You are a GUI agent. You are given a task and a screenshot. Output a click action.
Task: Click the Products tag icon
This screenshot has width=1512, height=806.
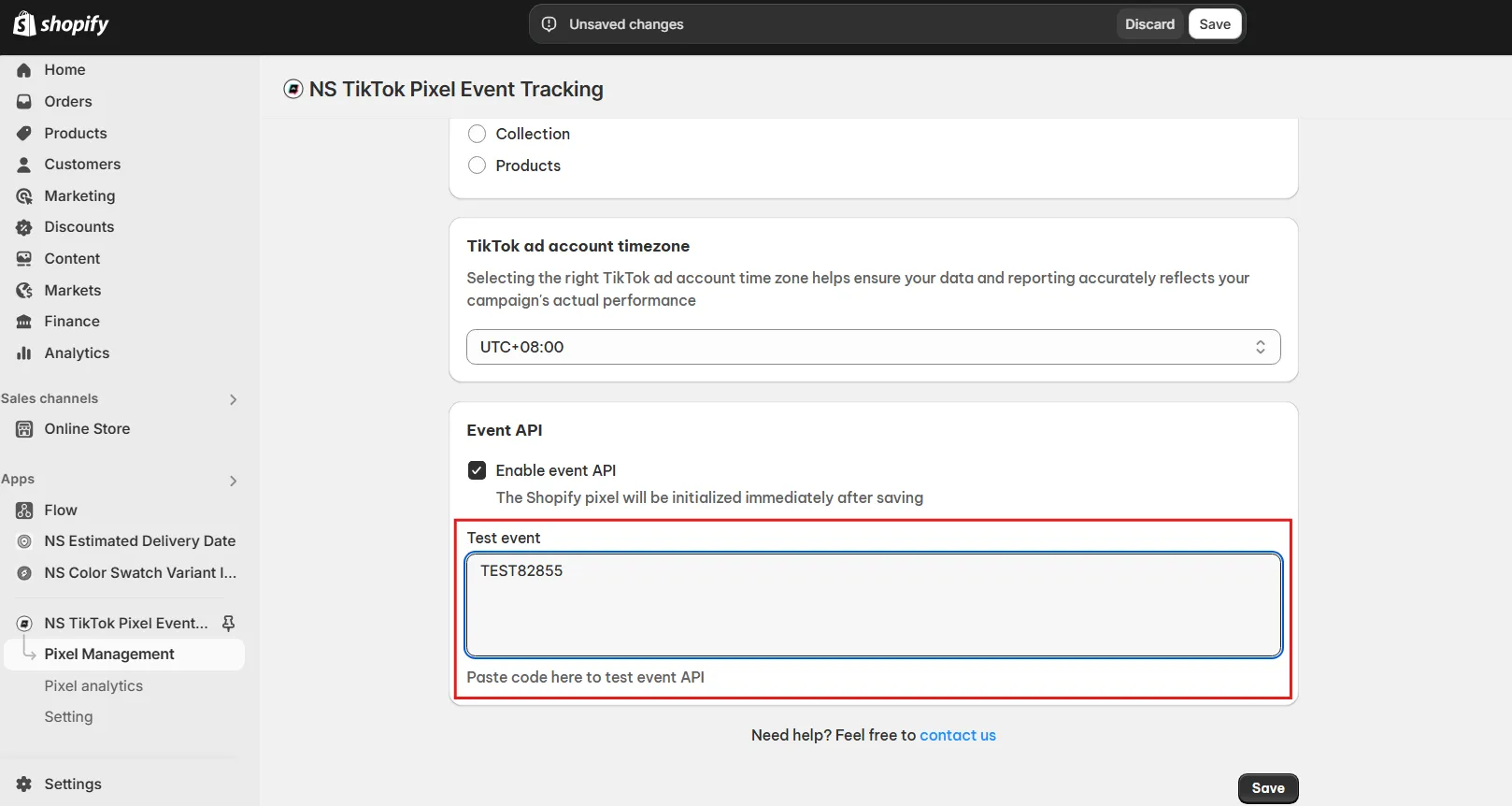(24, 134)
